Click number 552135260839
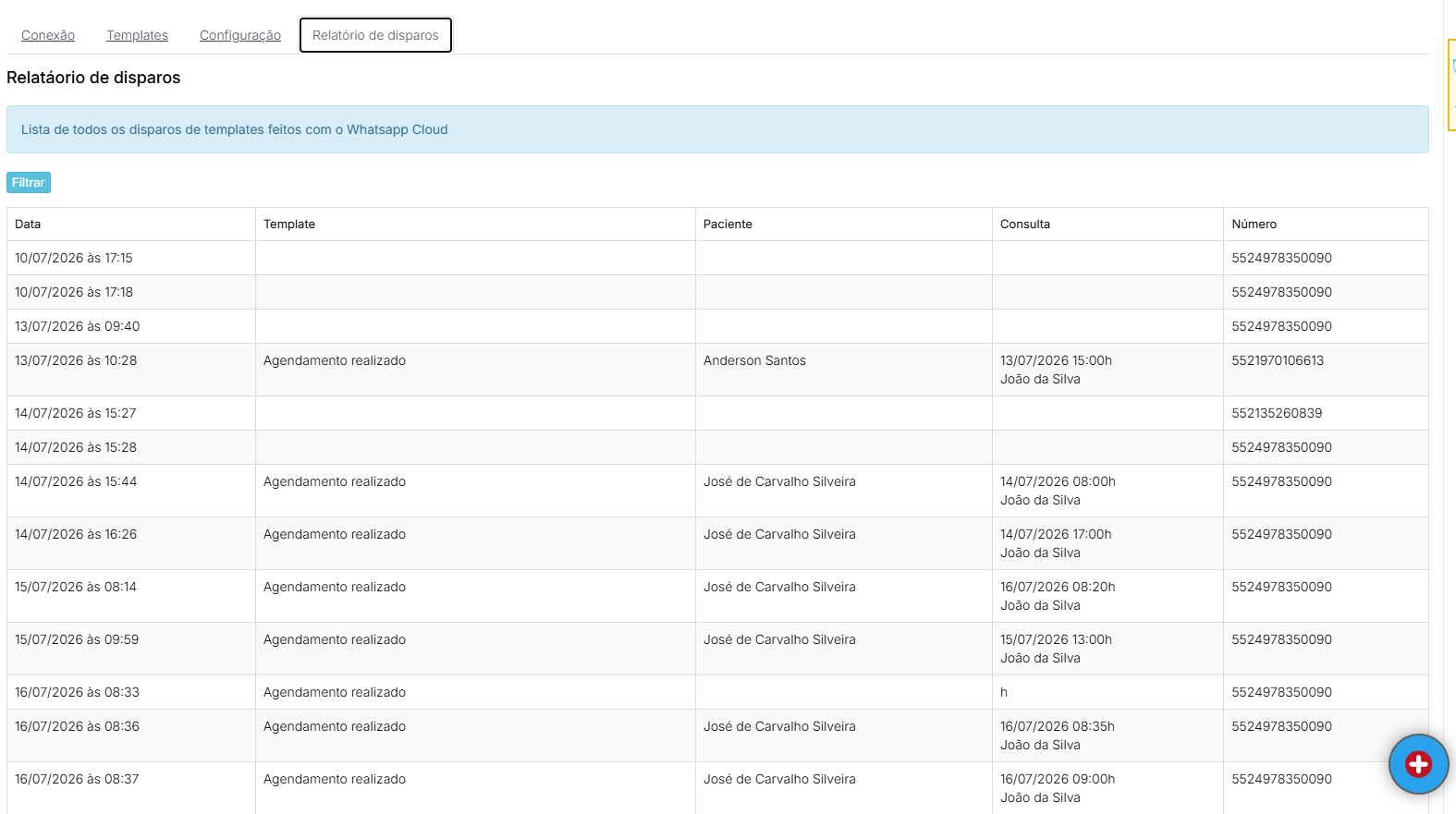This screenshot has height=814, width=1456. pyautogui.click(x=1277, y=413)
